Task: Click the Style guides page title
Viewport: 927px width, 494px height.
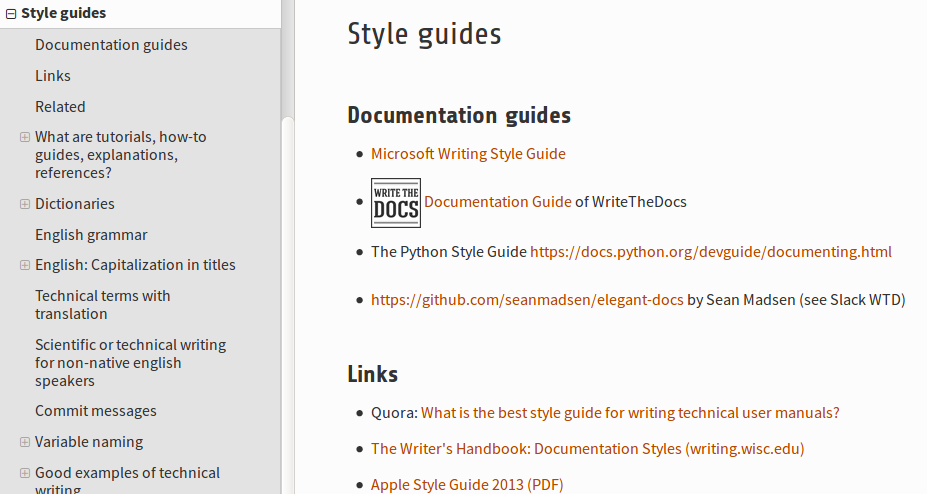Action: [424, 34]
